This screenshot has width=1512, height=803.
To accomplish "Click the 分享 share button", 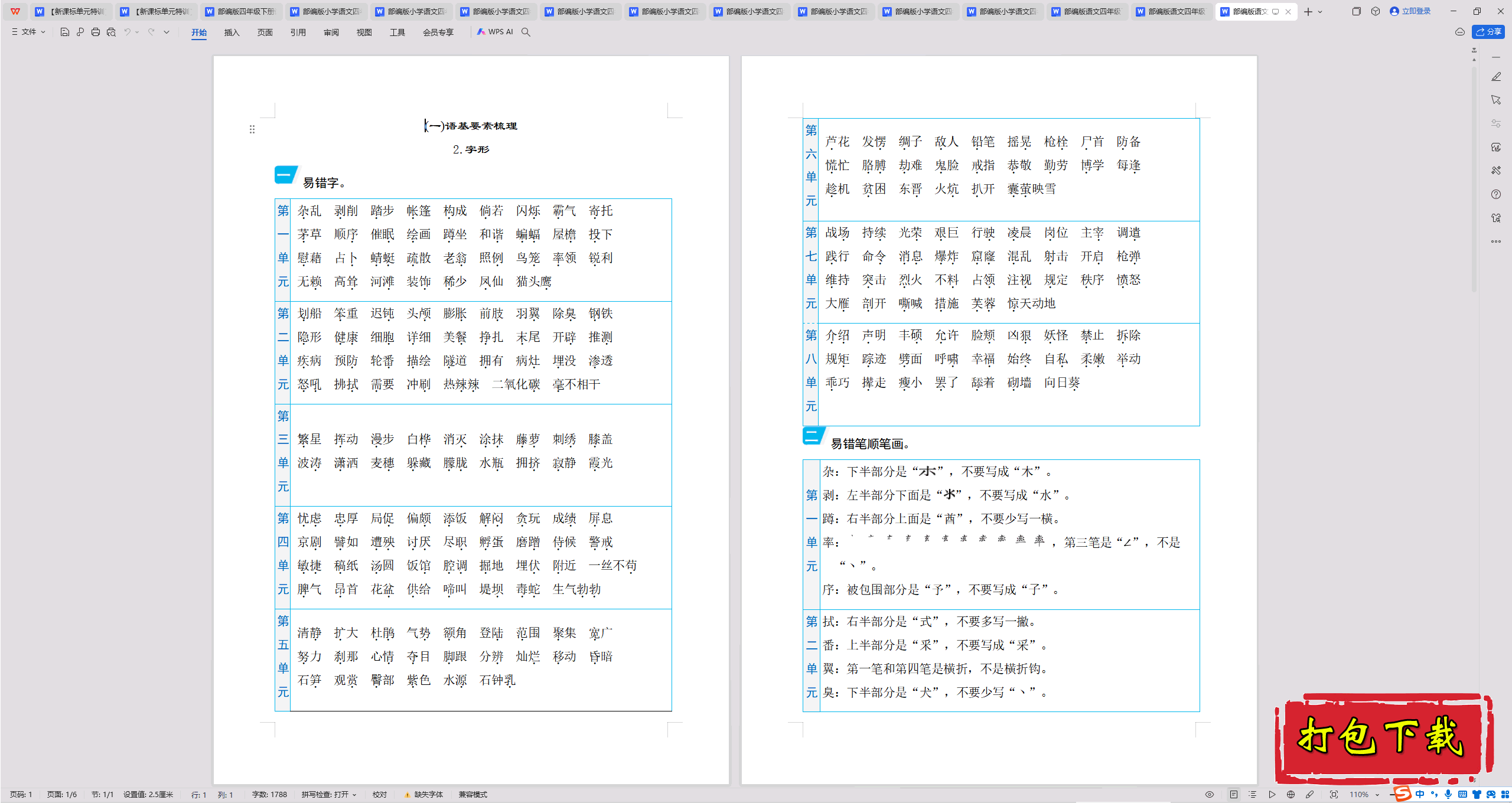I will (1488, 32).
